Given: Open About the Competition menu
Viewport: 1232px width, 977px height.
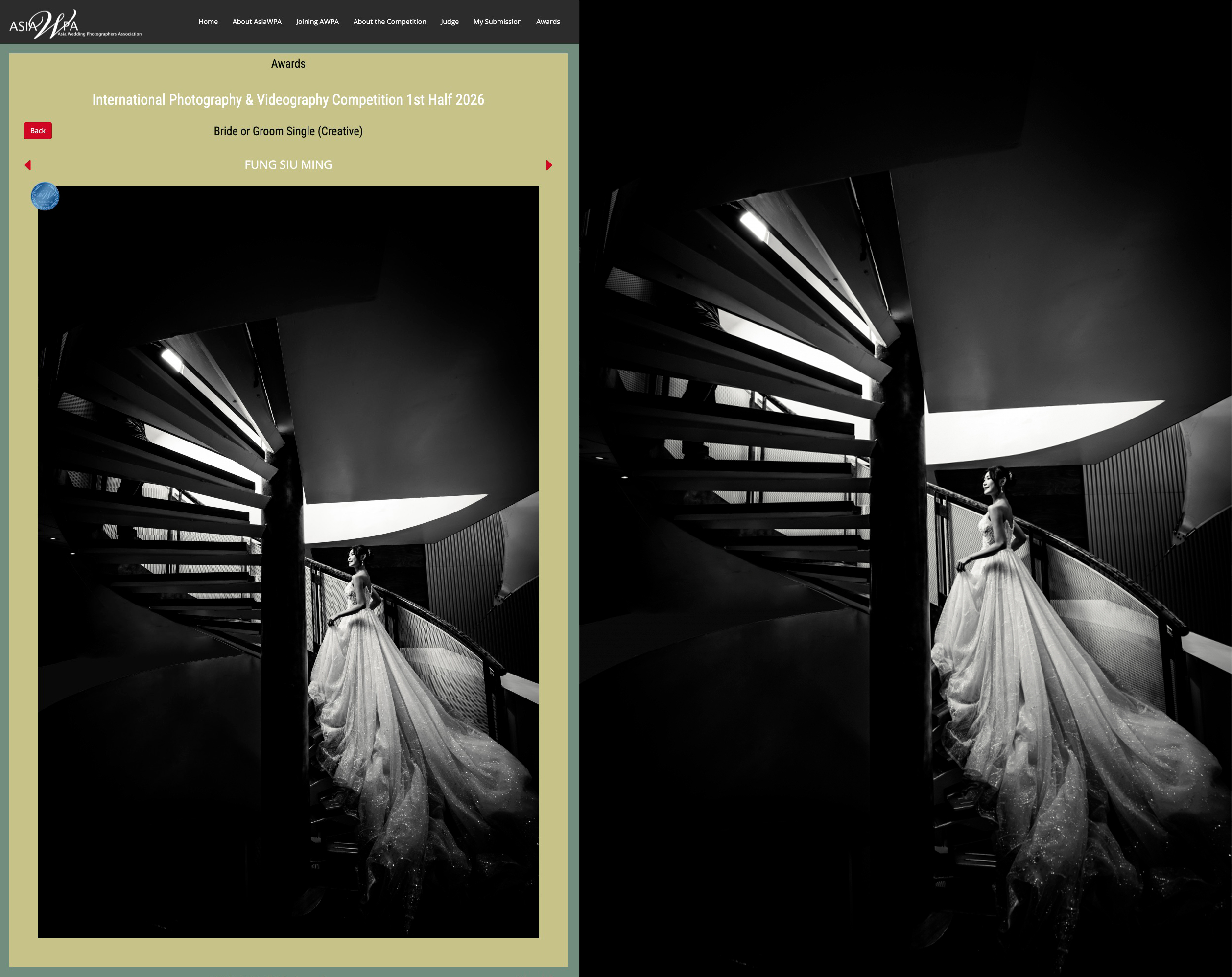Looking at the screenshot, I should click(390, 22).
